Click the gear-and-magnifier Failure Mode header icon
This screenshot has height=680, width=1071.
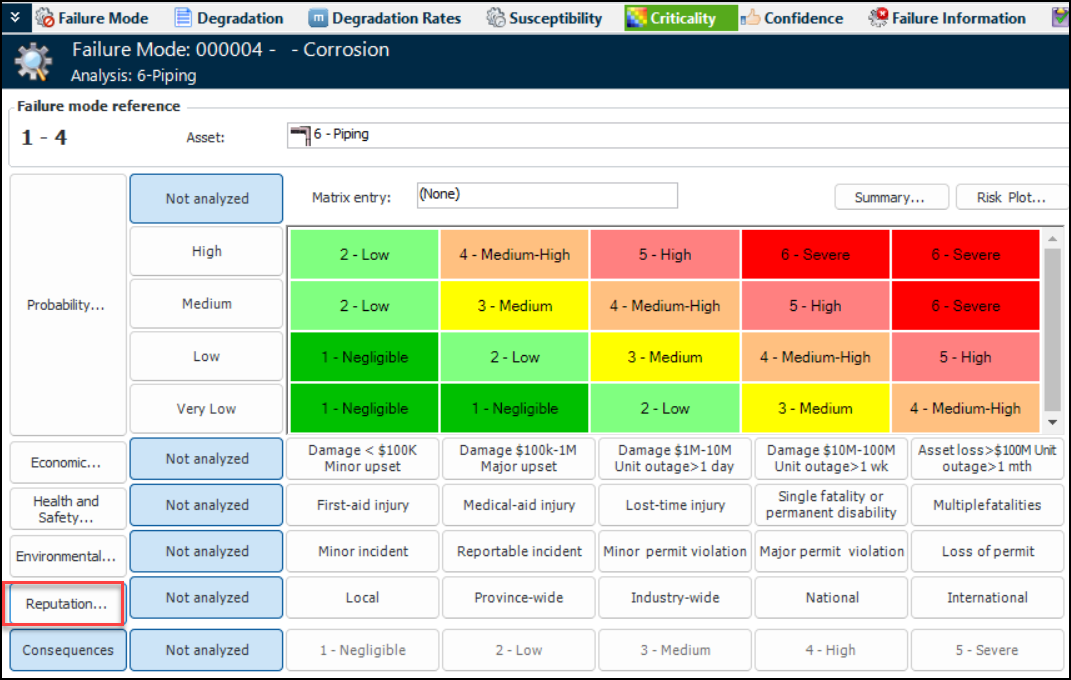(x=33, y=62)
